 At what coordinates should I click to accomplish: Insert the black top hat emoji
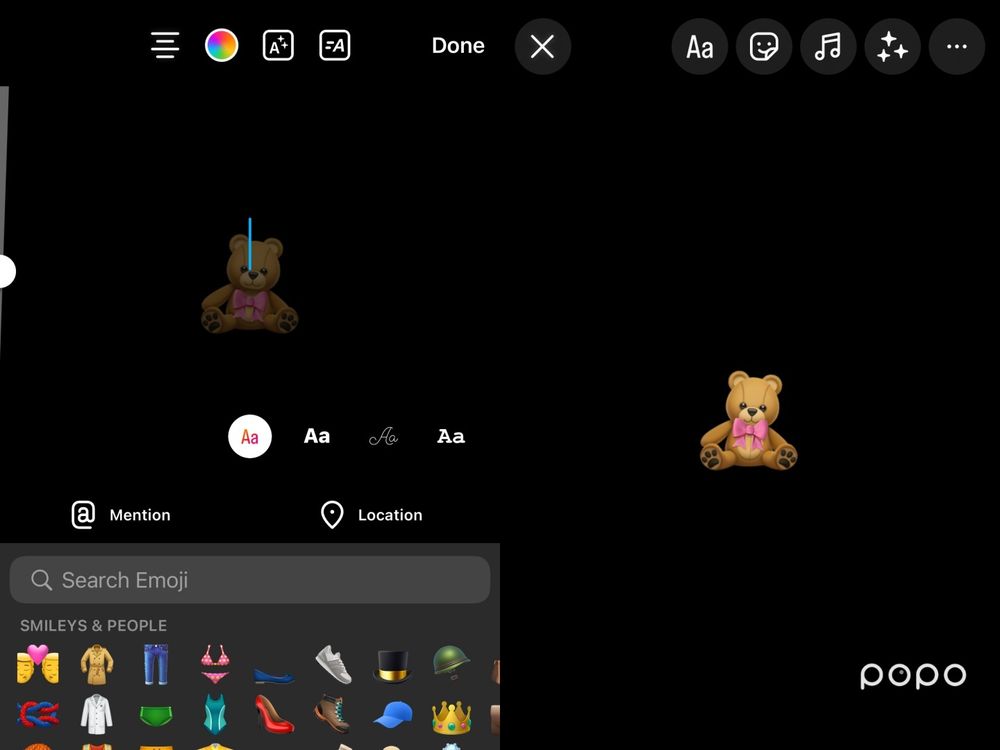coord(392,665)
